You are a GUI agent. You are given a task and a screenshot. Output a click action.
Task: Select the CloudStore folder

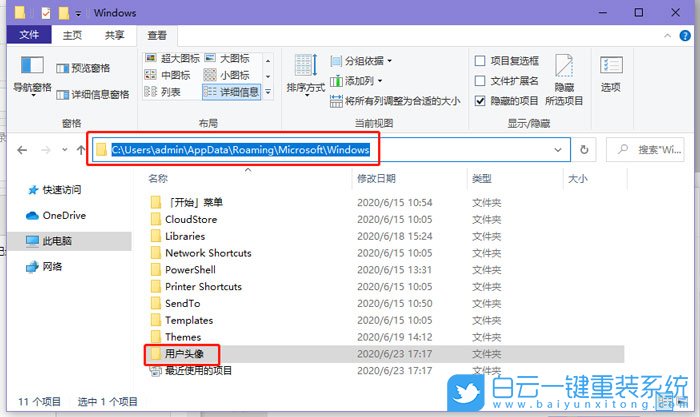pos(191,219)
